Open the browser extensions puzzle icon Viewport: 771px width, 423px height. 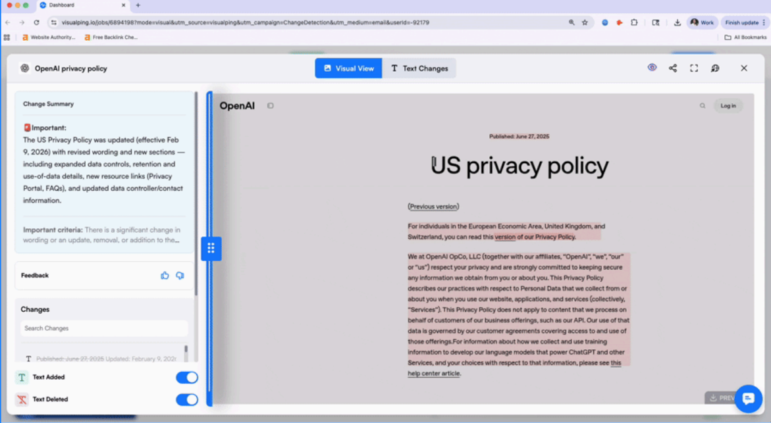634,23
